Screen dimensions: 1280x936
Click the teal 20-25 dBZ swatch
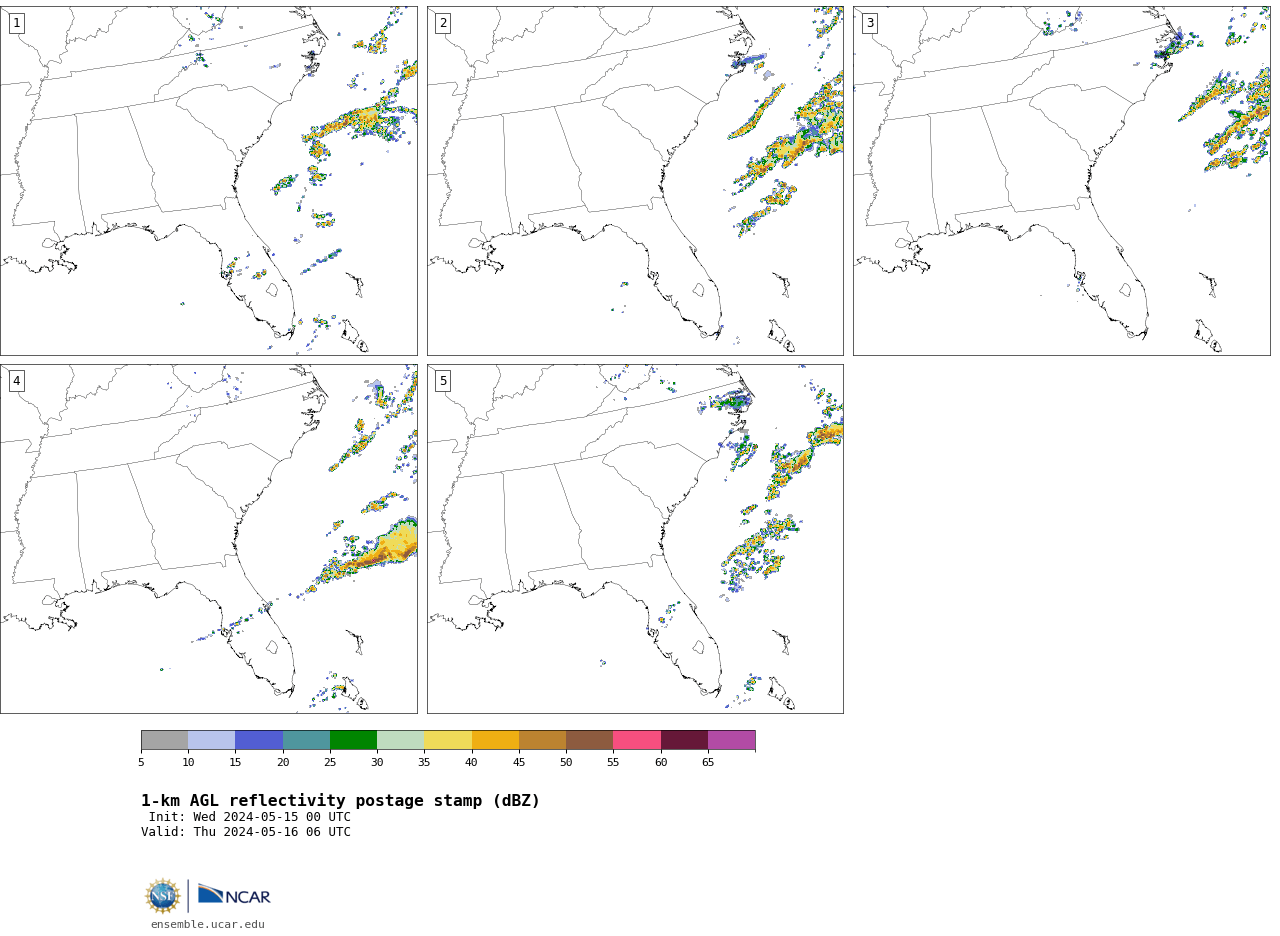tap(306, 740)
